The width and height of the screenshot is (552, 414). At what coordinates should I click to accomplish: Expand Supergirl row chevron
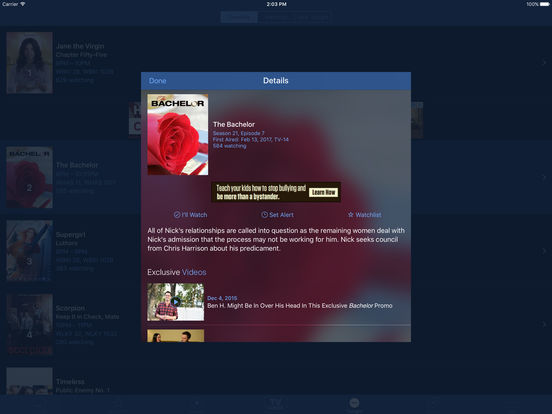[544, 251]
